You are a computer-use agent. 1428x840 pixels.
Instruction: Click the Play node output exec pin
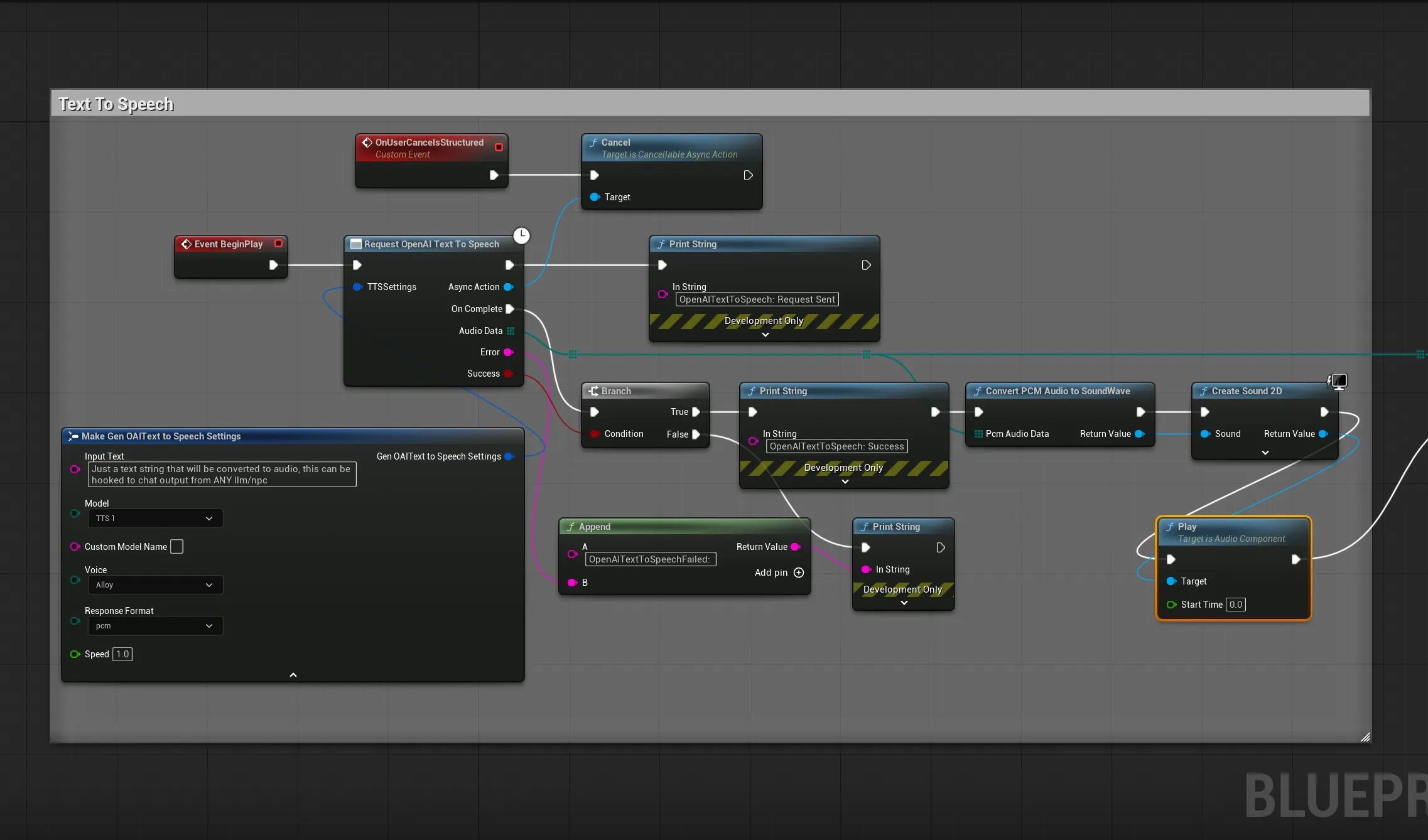click(x=1295, y=559)
